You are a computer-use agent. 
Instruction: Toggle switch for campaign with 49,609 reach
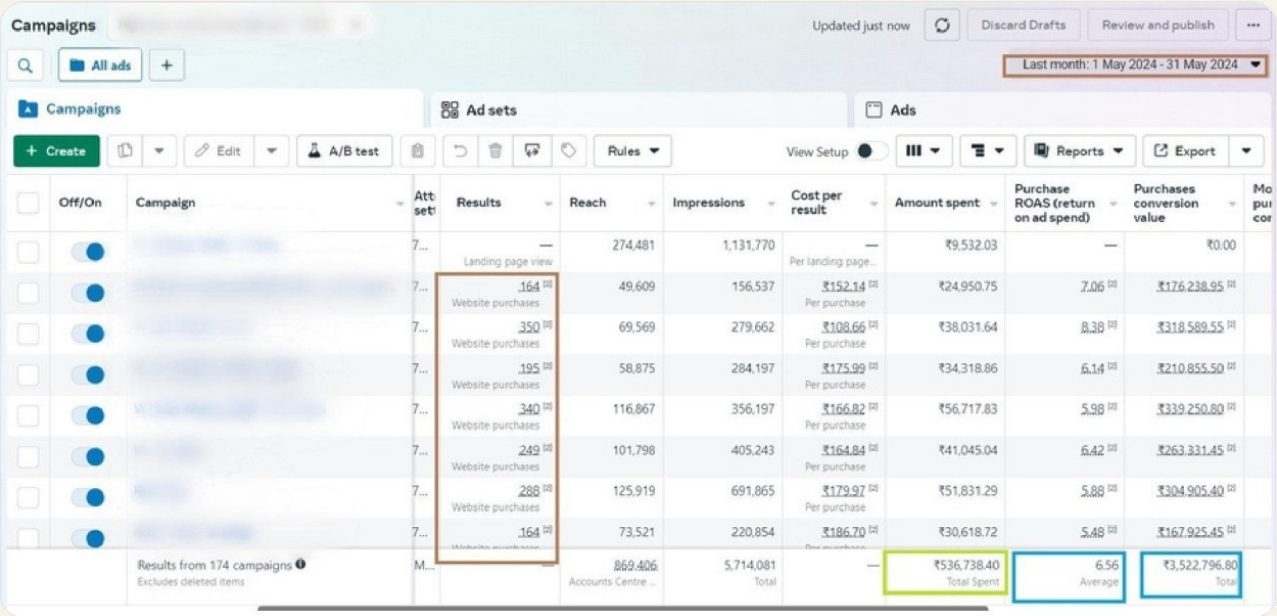[88, 292]
